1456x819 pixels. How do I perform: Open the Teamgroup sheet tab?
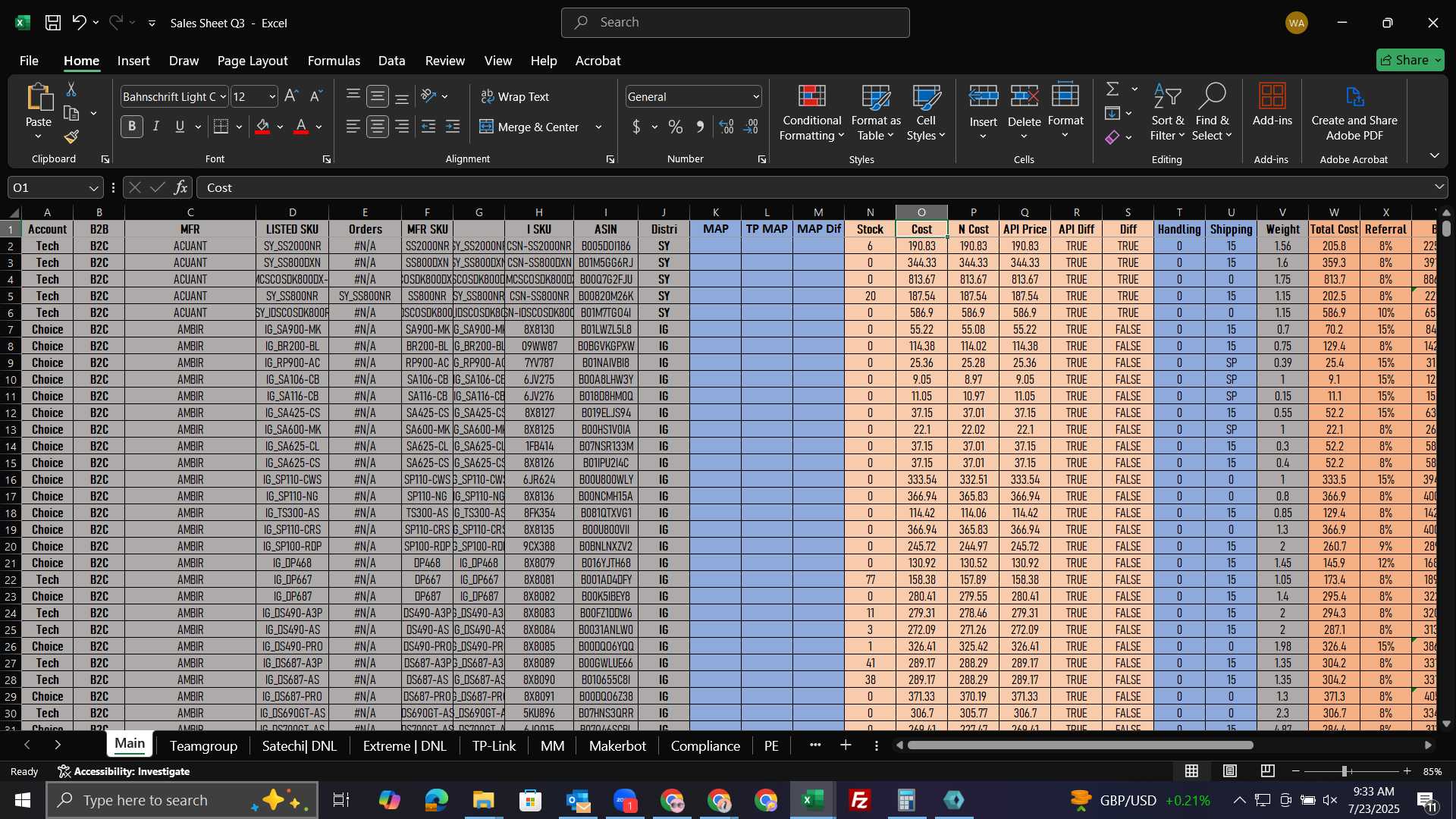click(203, 746)
